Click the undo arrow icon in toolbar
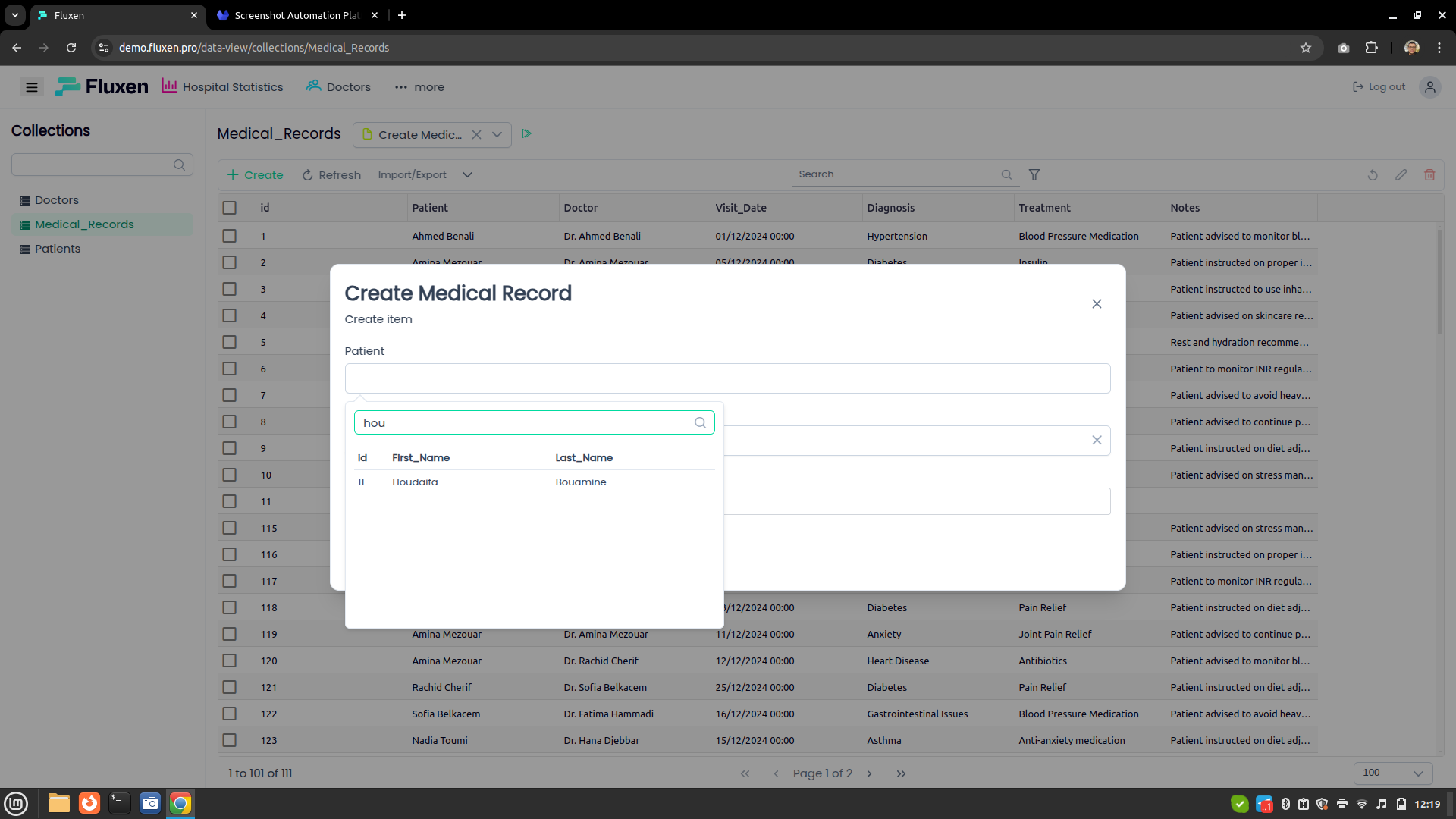This screenshot has width=1456, height=819. point(1373,175)
